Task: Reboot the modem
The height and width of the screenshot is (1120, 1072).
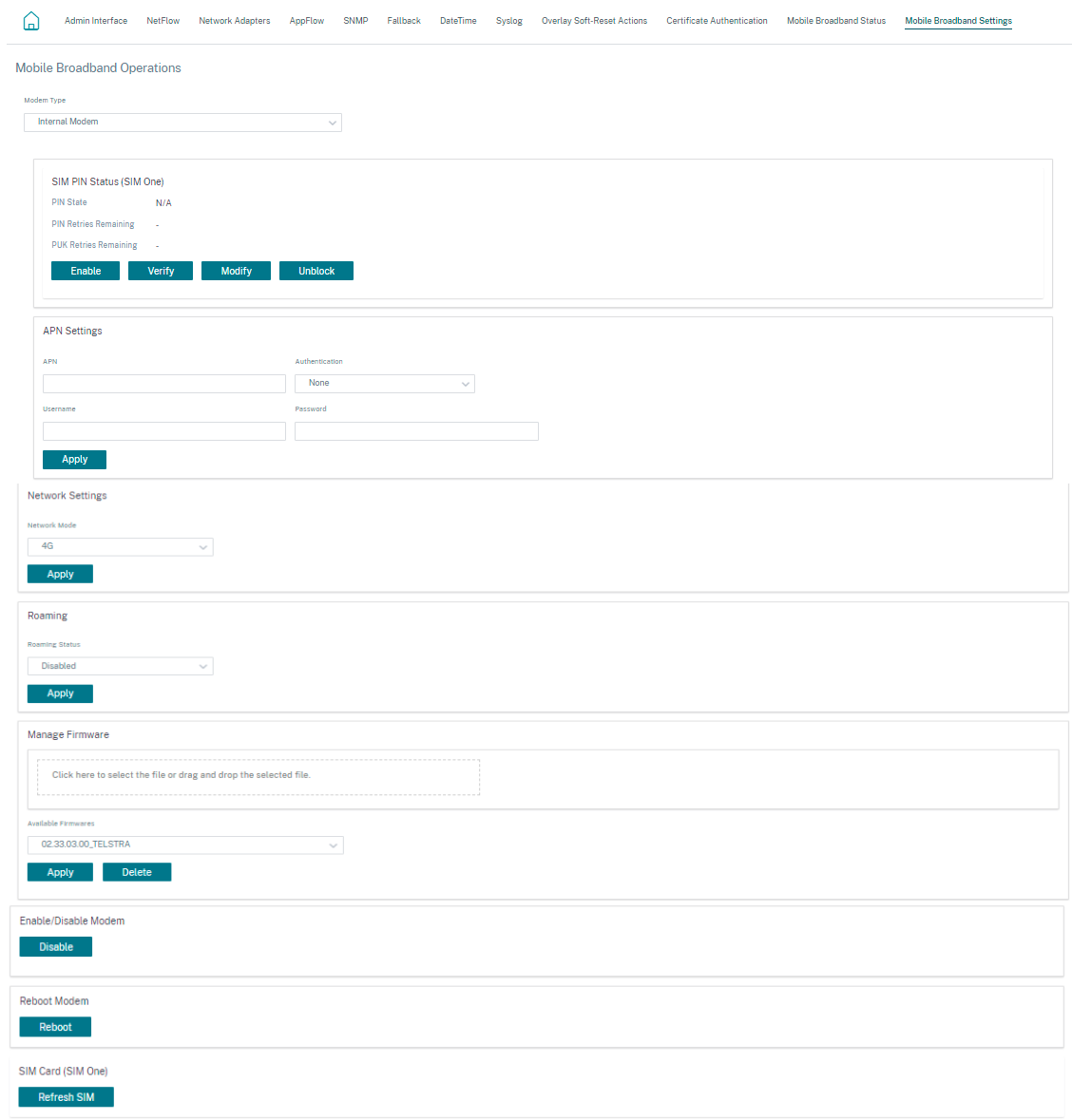Action: [x=55, y=1026]
